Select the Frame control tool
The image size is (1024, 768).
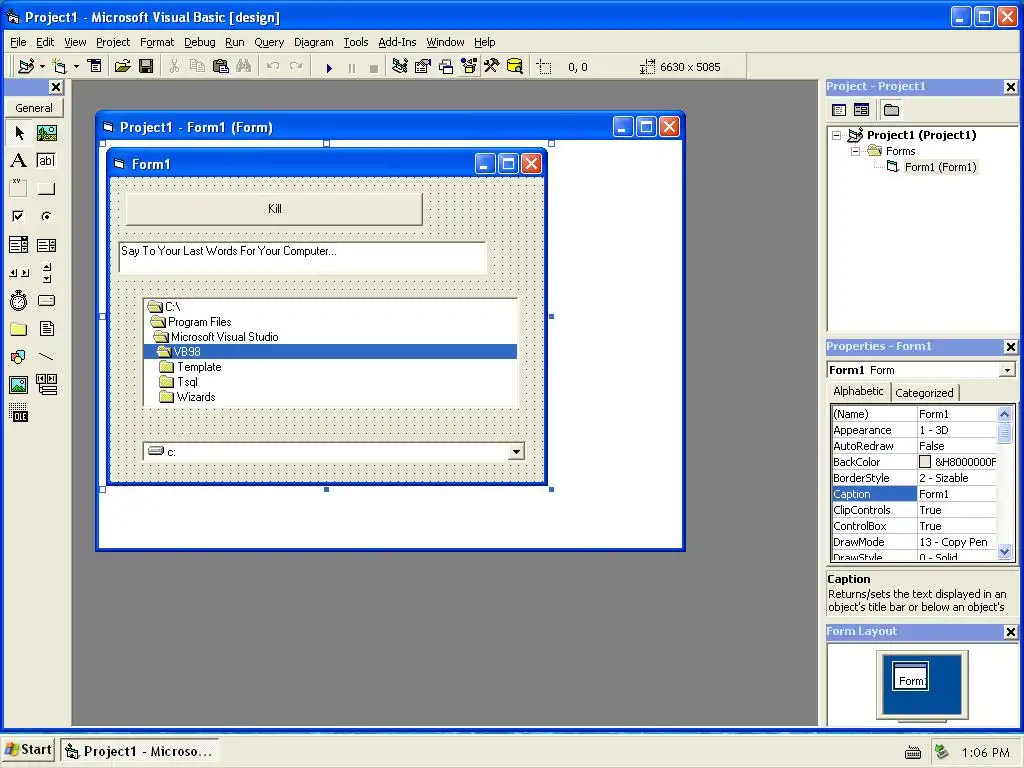(19, 189)
